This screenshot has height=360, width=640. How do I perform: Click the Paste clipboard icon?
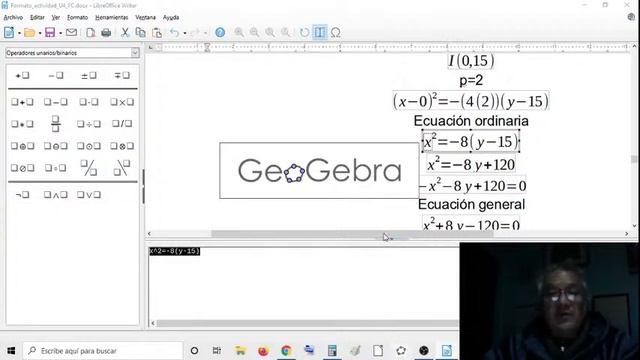point(157,33)
